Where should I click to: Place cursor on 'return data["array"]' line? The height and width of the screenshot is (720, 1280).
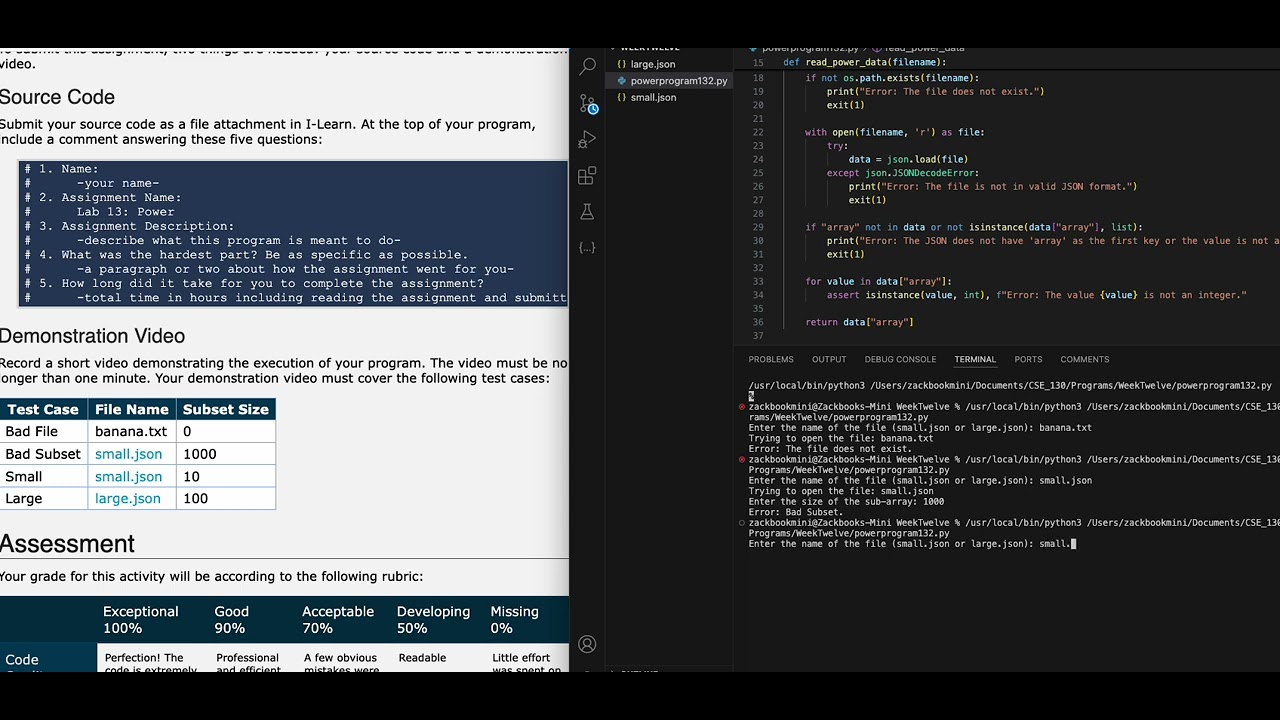859,322
